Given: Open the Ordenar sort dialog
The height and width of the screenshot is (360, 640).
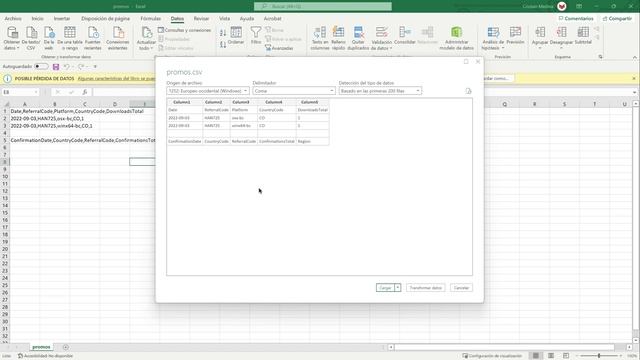Looking at the screenshot, I should (x=236, y=35).
